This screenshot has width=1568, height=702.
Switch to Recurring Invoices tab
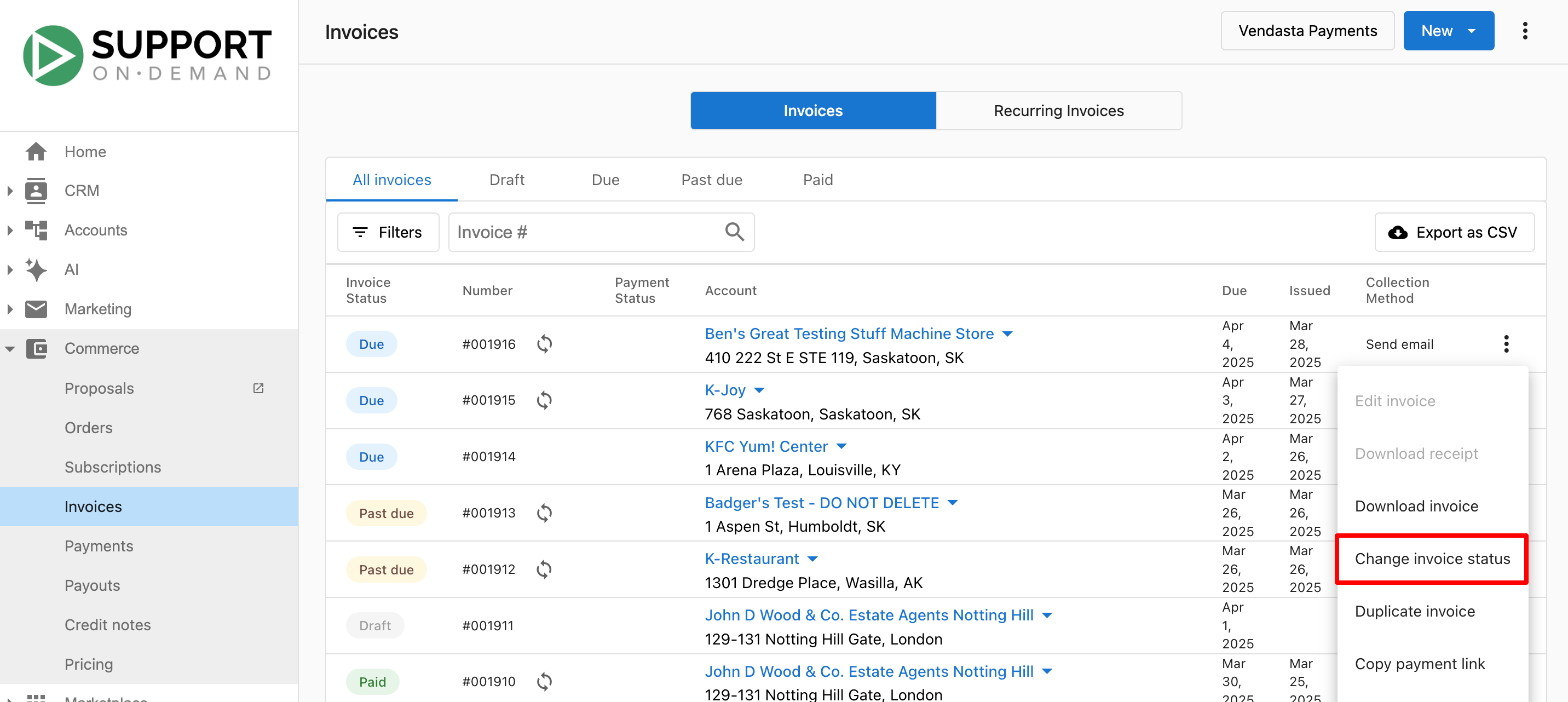point(1058,111)
